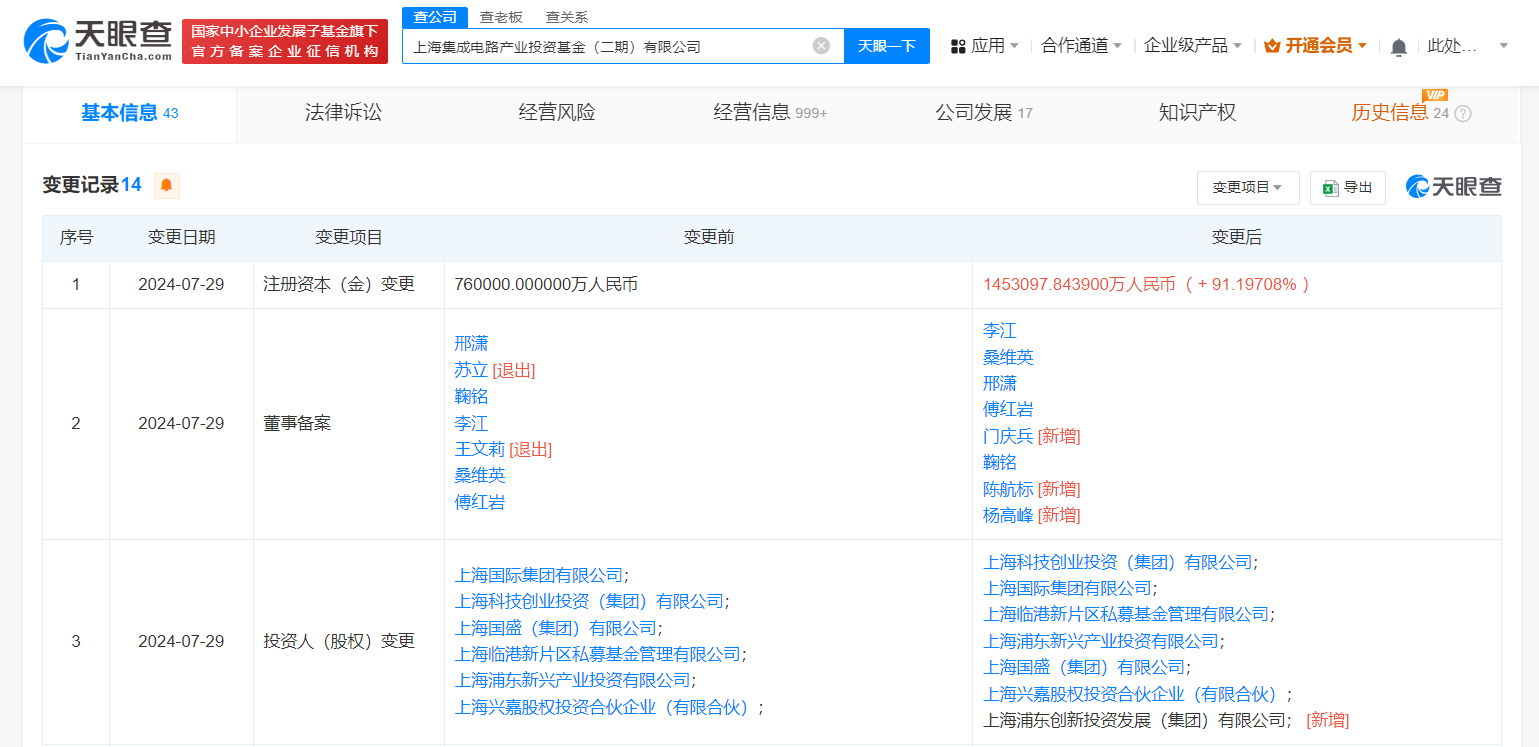Switch to the 法律诉讼 tab
The width and height of the screenshot is (1539, 747).
[x=343, y=113]
